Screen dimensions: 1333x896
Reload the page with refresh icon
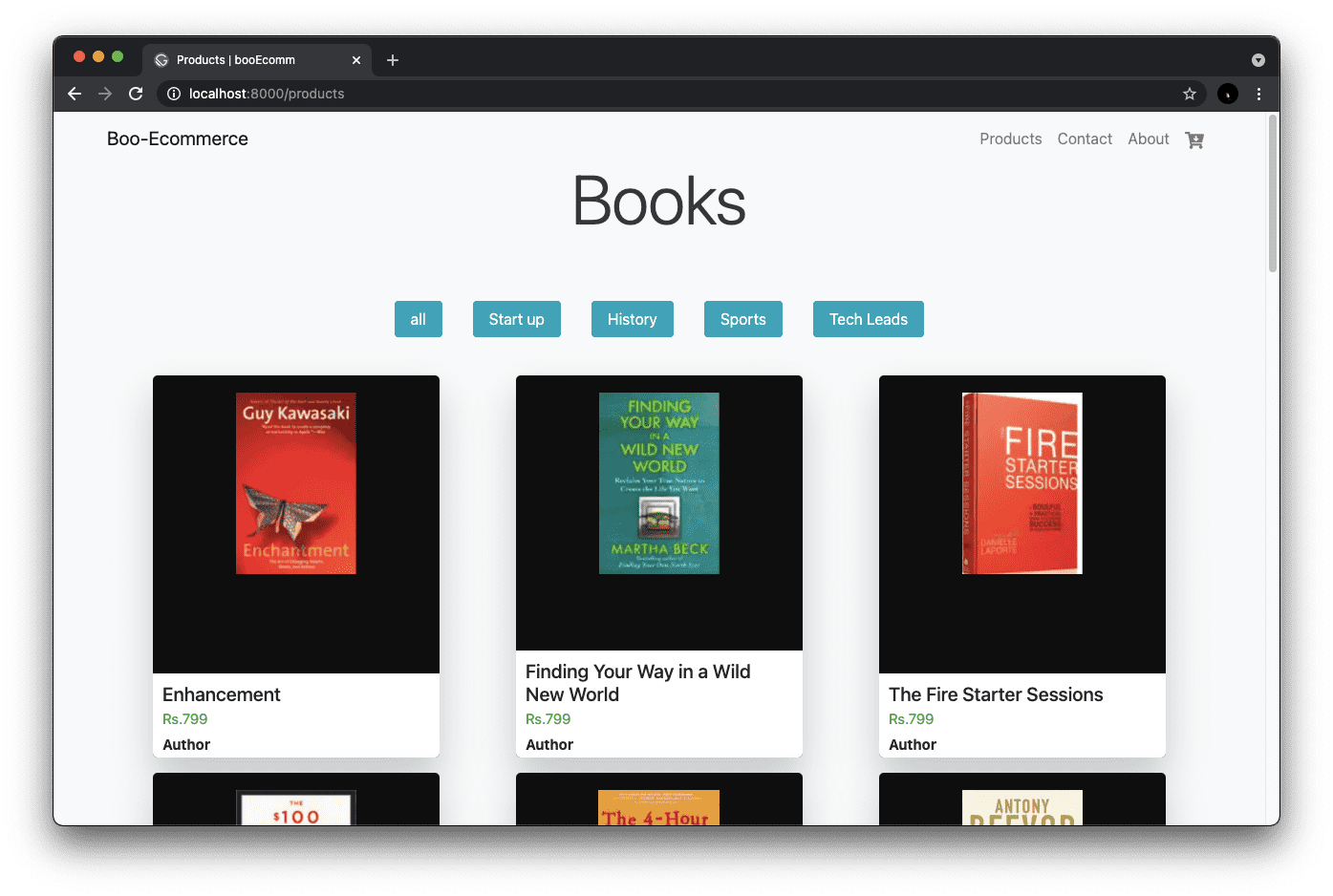136,94
